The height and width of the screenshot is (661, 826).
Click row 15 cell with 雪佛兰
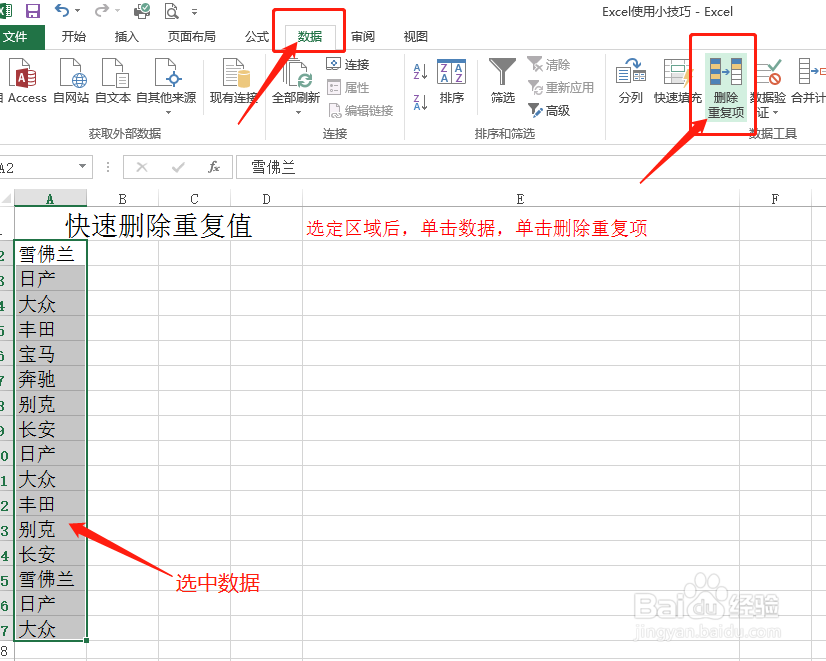click(x=50, y=578)
